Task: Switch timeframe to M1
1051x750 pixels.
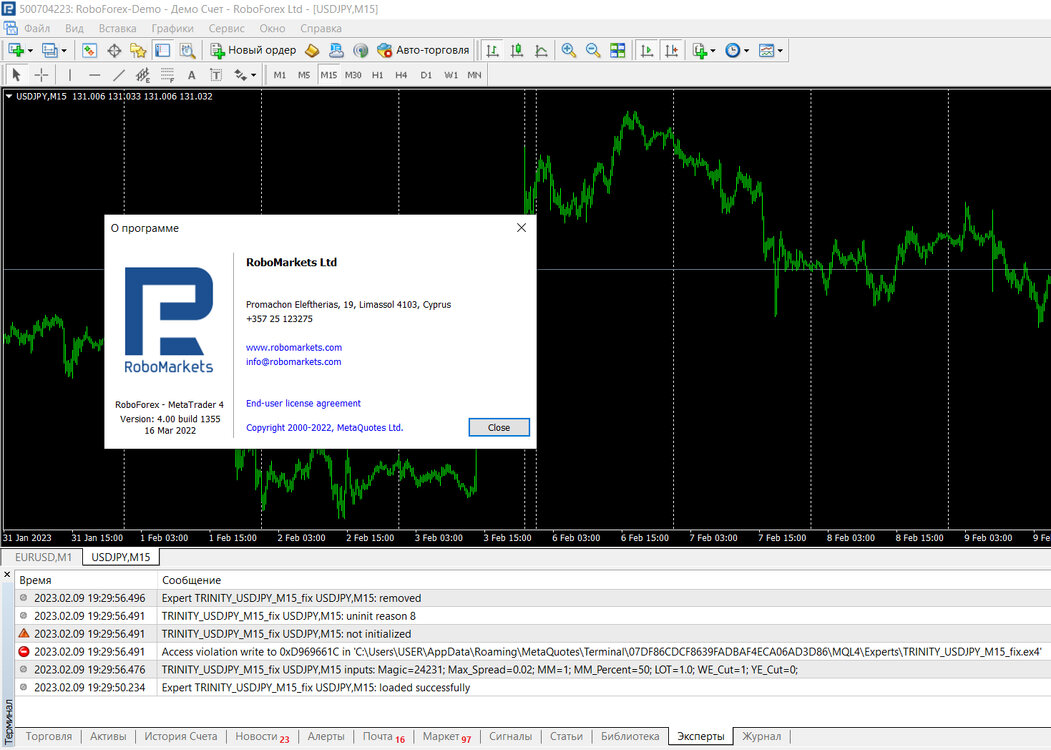Action: [280, 75]
